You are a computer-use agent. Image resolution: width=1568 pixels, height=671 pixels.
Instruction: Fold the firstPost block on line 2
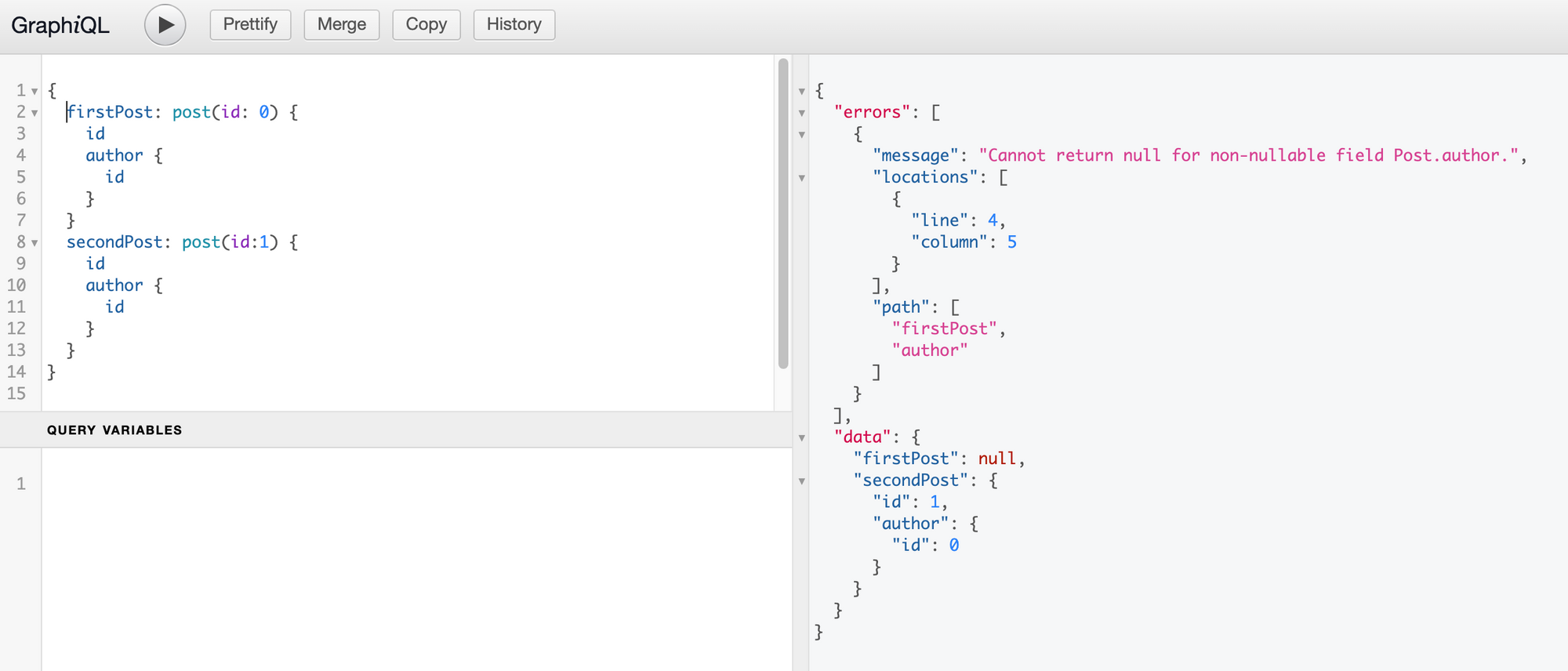click(34, 113)
